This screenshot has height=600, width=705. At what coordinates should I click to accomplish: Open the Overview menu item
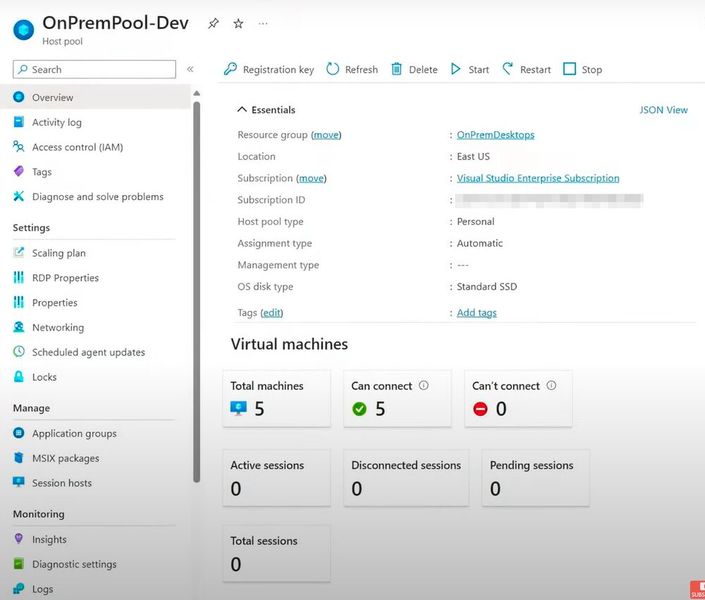[x=94, y=97]
